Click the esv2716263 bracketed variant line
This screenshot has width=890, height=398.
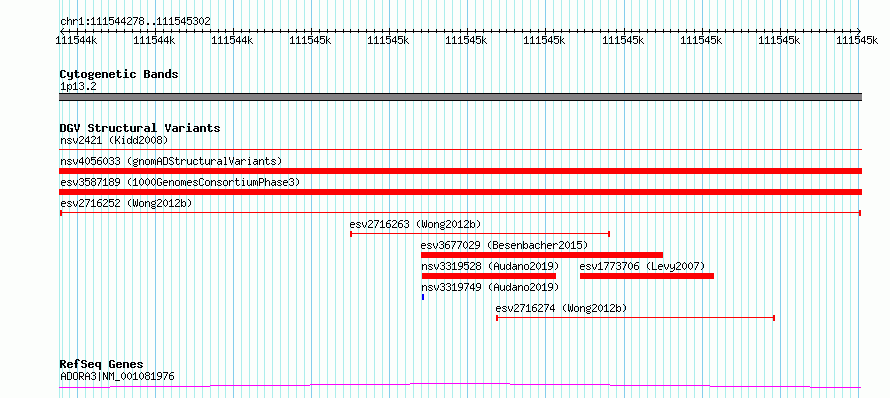point(480,233)
